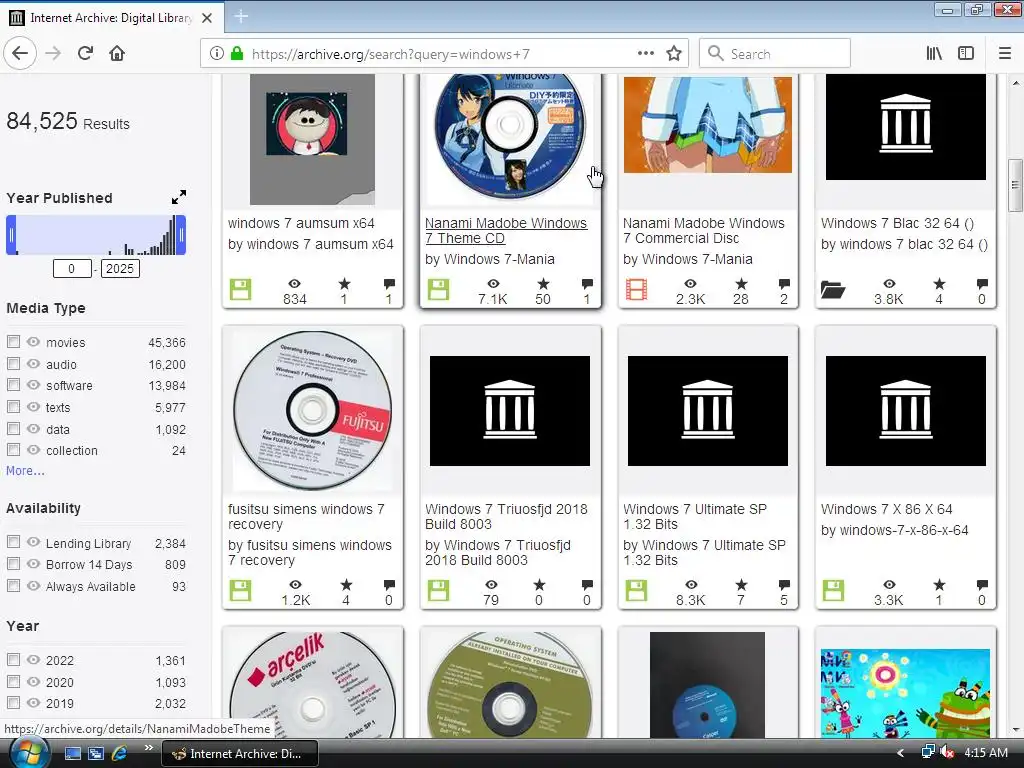Toggle the browser sidebar view
Image resolution: width=1024 pixels, height=768 pixels.
[966, 54]
